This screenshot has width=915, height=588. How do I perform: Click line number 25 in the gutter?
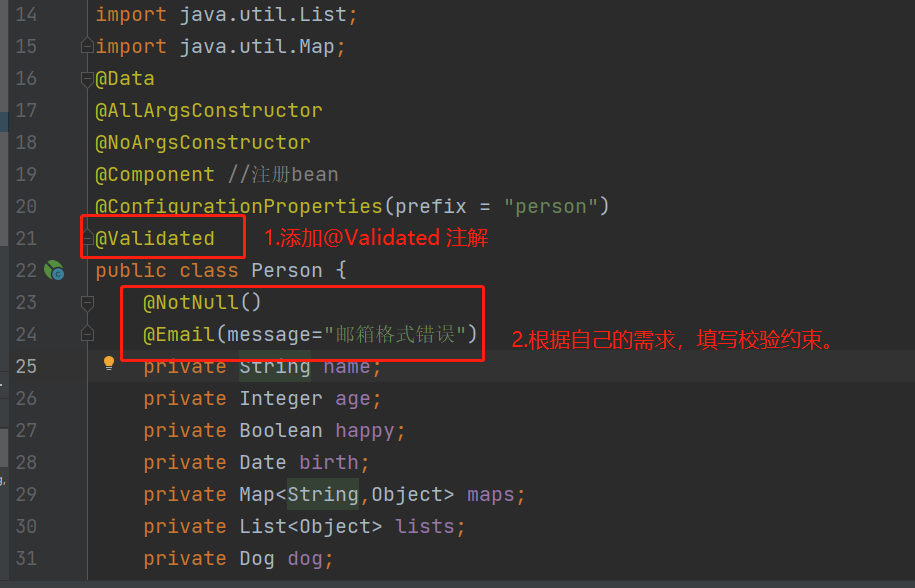(x=26, y=366)
